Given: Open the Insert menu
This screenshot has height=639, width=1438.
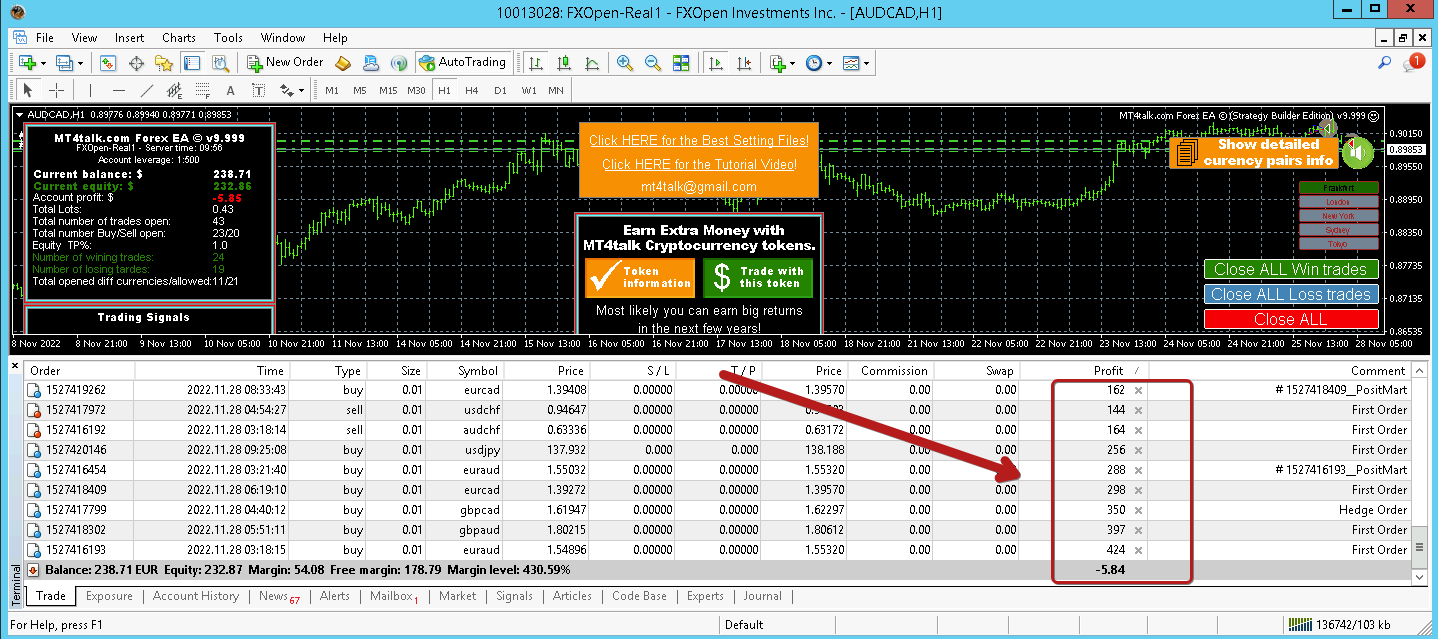Looking at the screenshot, I should point(130,38).
